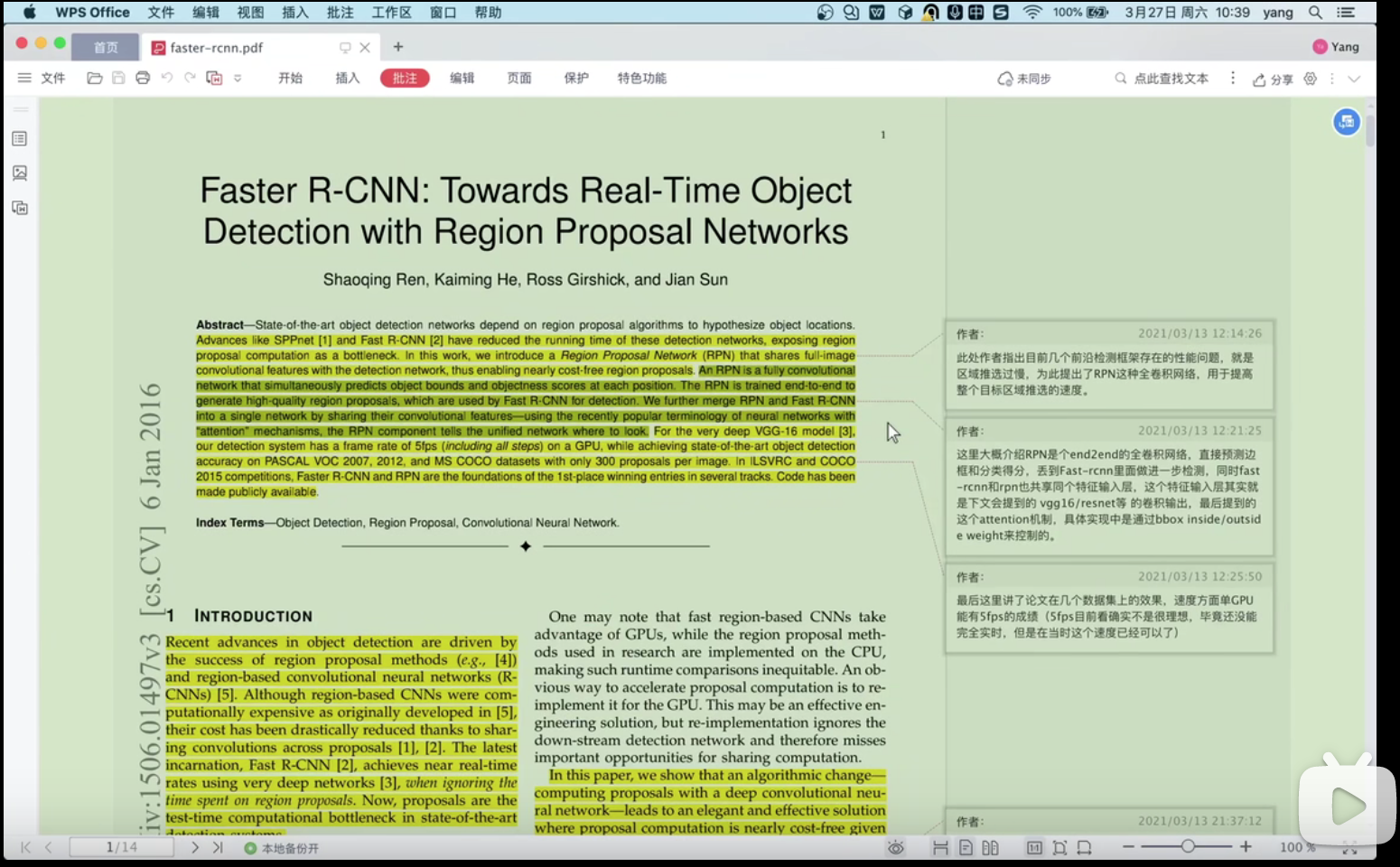Click the fit width icon in status bar
The width and height of the screenshot is (1400, 867).
tap(1085, 847)
